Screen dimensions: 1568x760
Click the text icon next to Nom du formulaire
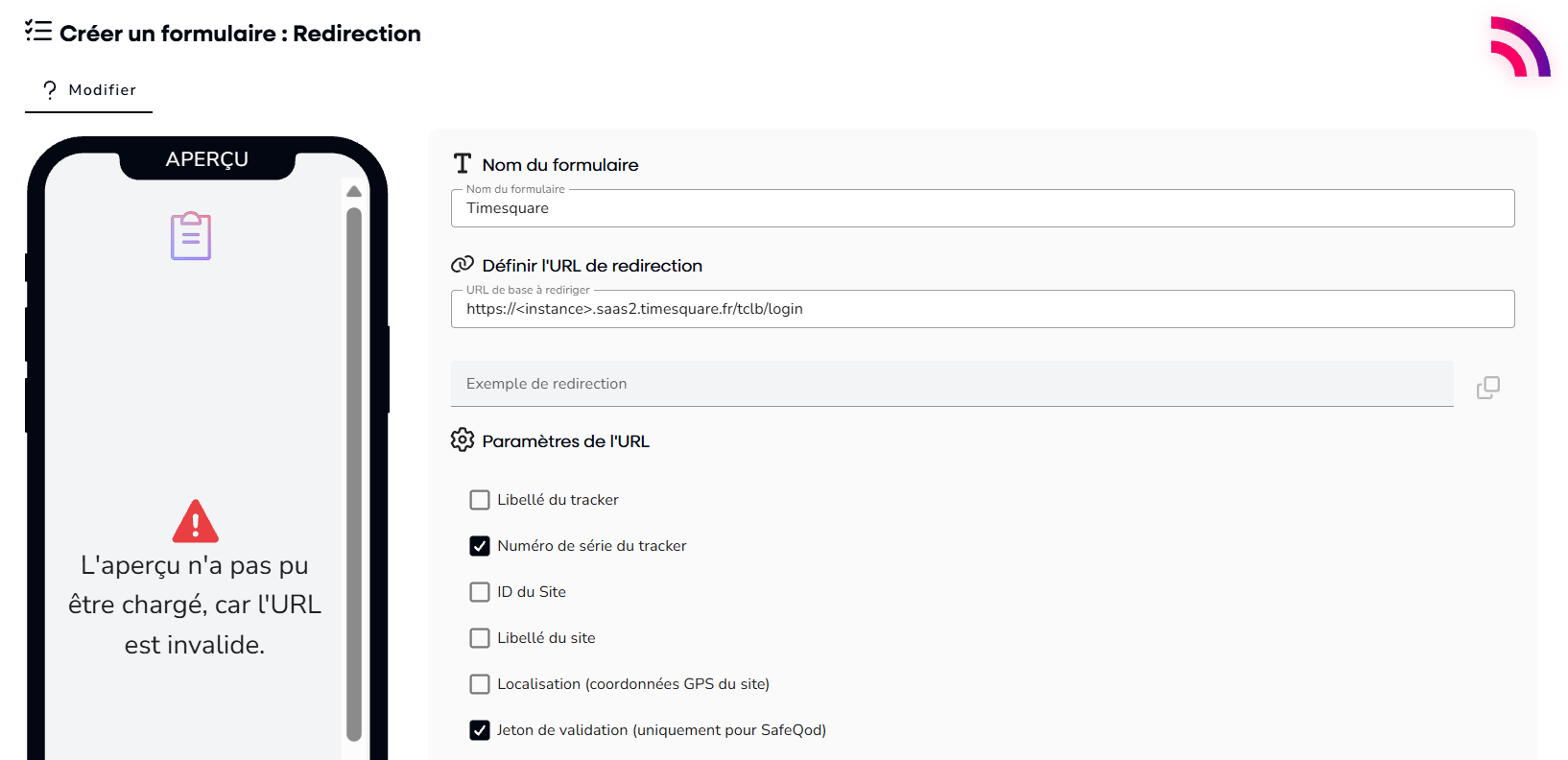[463, 164]
